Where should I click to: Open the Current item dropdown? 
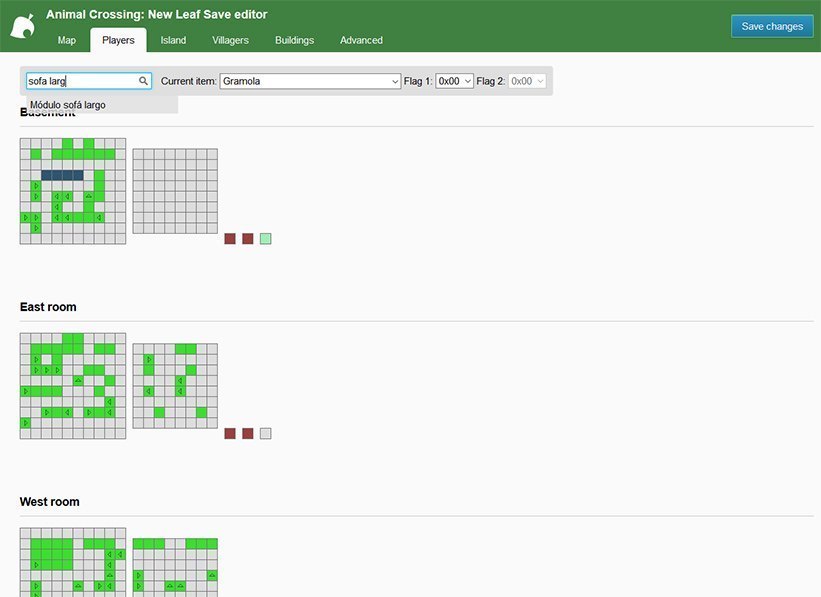[310, 81]
